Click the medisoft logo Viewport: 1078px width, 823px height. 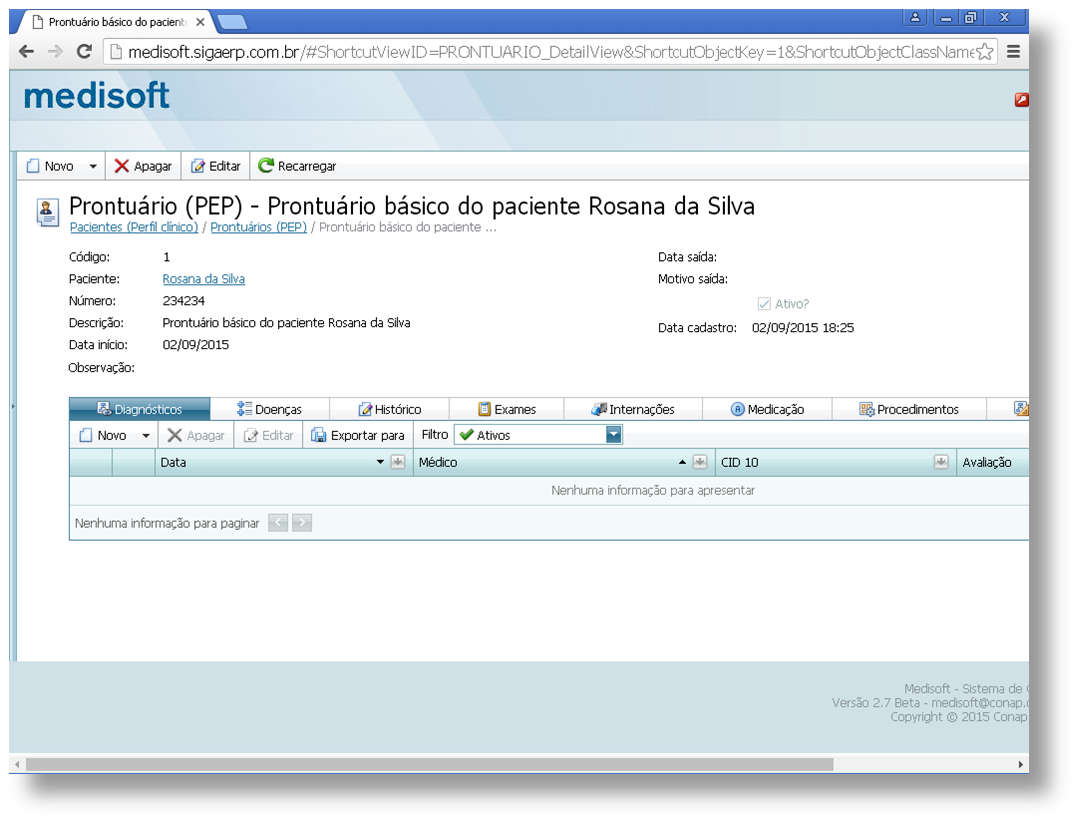tap(96, 96)
